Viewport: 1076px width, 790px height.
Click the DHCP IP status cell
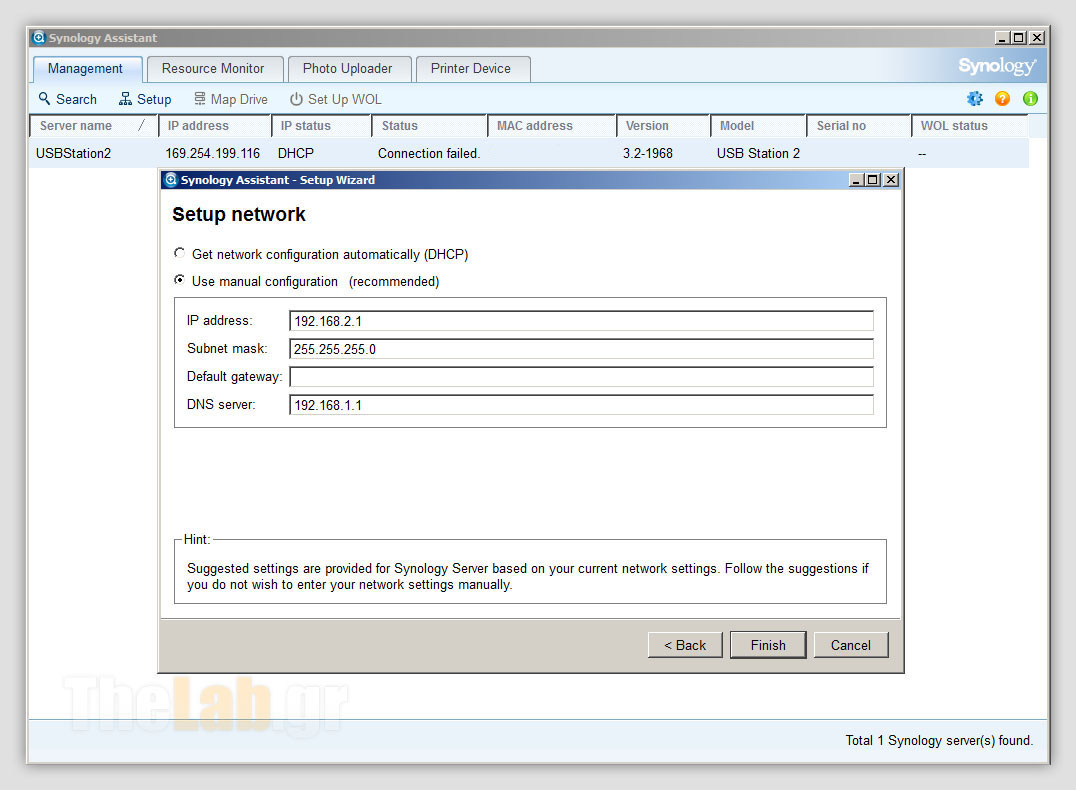pyautogui.click(x=296, y=153)
